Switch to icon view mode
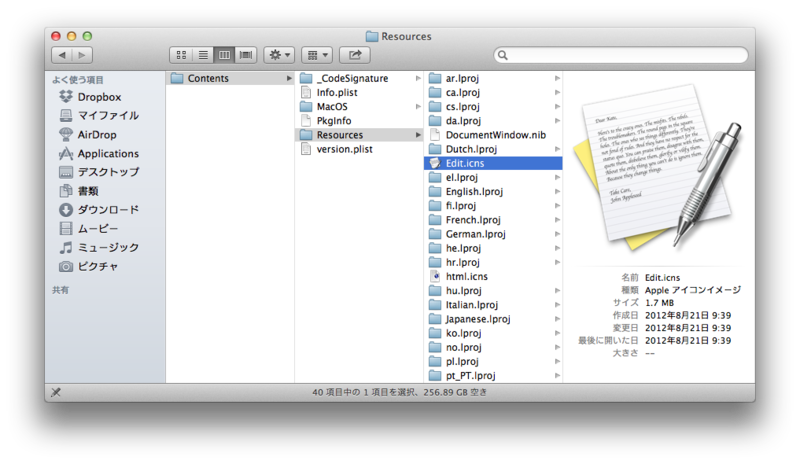The width and height of the screenshot is (800, 464). click(x=181, y=55)
